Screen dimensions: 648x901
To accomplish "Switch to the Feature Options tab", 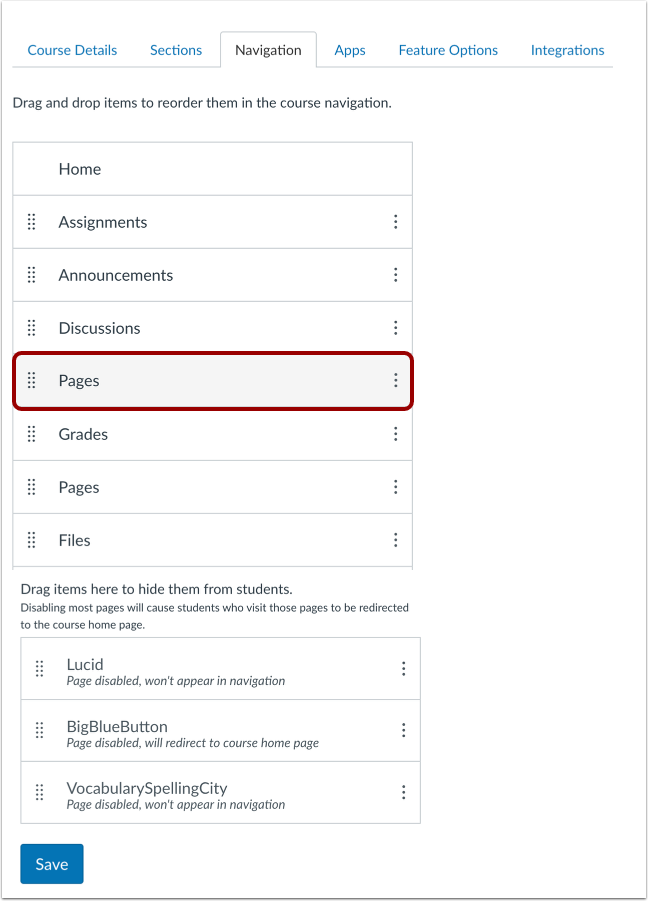I will [x=447, y=49].
